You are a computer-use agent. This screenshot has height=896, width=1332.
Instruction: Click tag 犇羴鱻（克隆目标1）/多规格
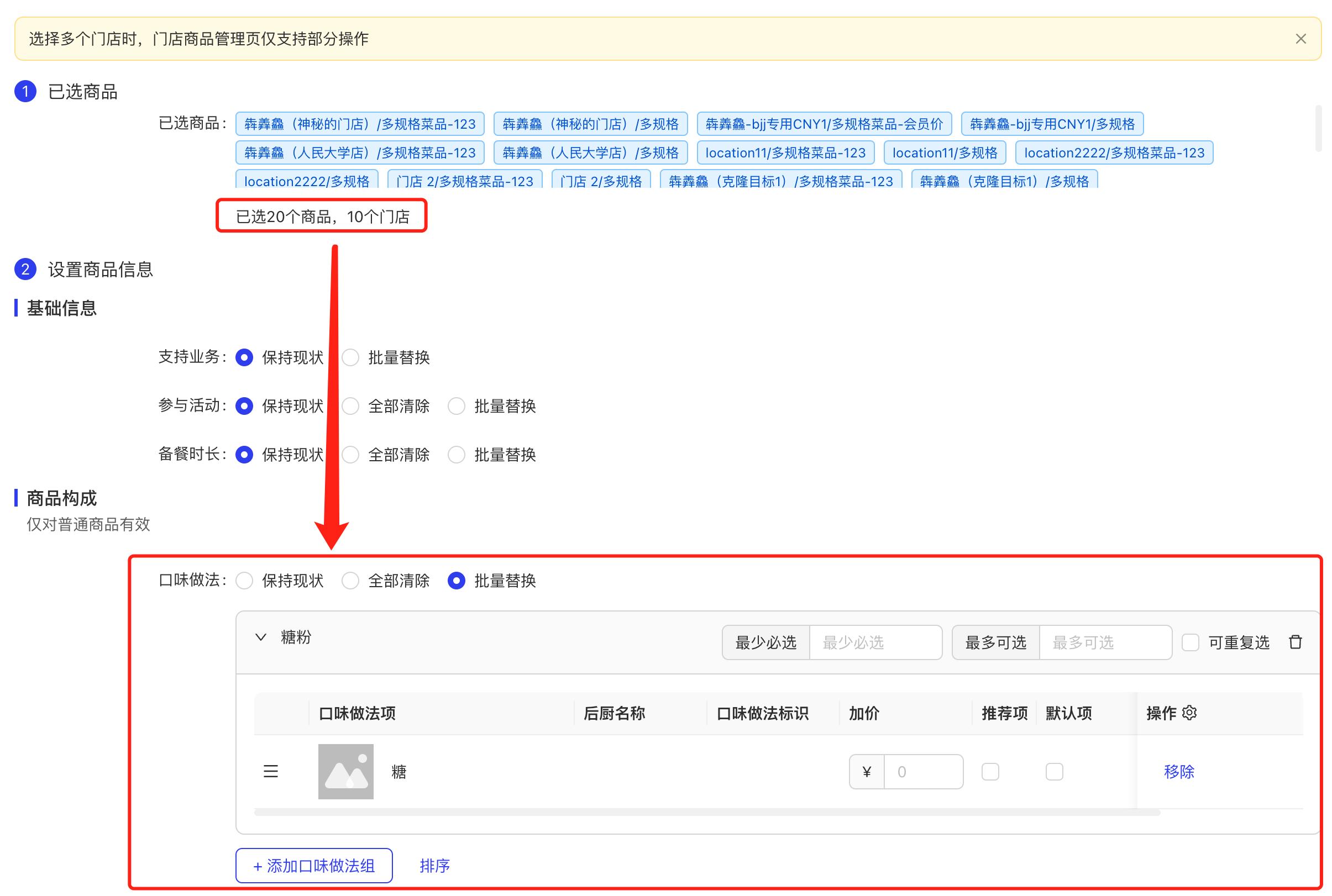click(1004, 180)
